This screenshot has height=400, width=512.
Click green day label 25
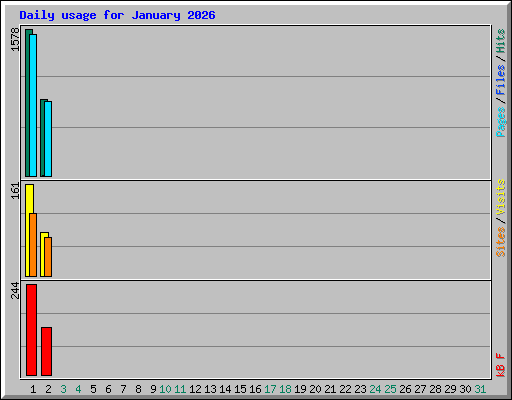pyautogui.click(x=390, y=389)
